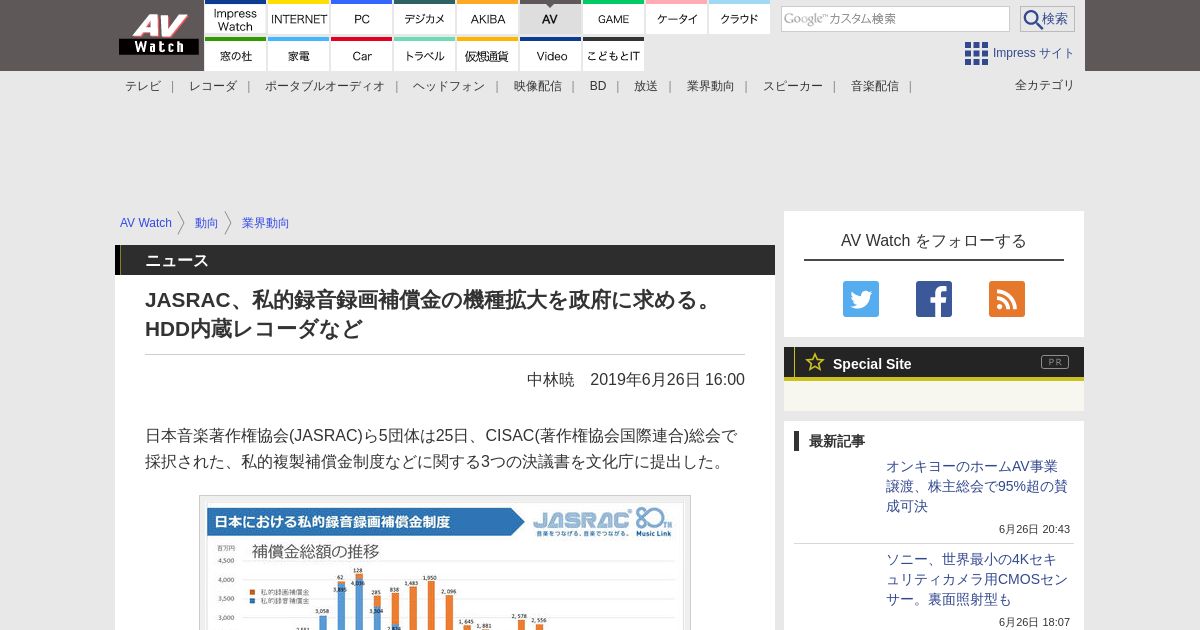
Task: Open the スピーカー category
Action: point(793,86)
